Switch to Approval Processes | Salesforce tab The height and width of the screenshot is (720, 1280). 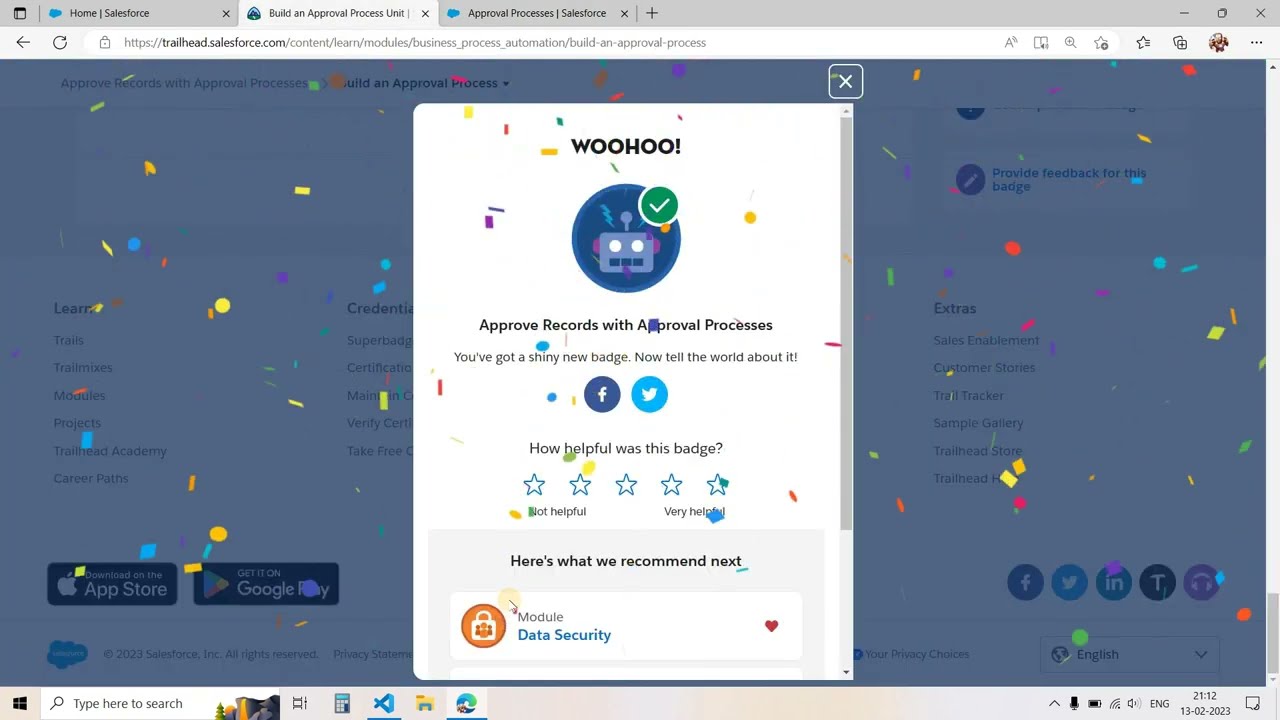537,13
